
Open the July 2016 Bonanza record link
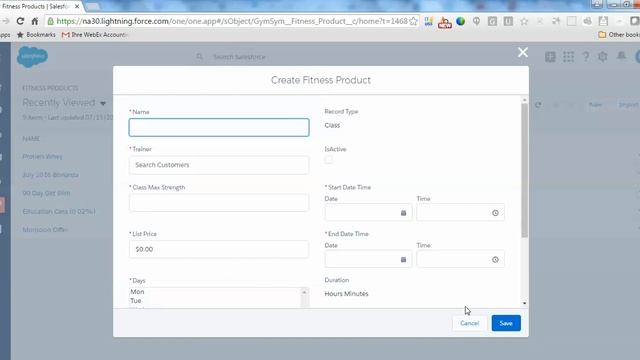[51, 175]
